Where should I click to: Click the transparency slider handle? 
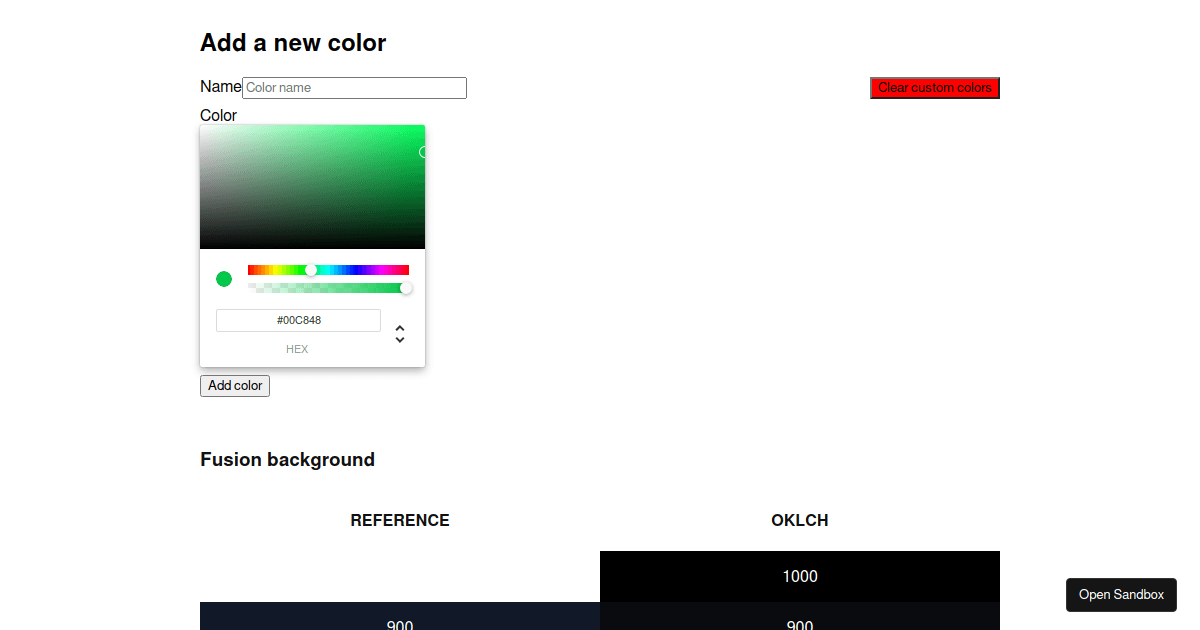point(406,288)
